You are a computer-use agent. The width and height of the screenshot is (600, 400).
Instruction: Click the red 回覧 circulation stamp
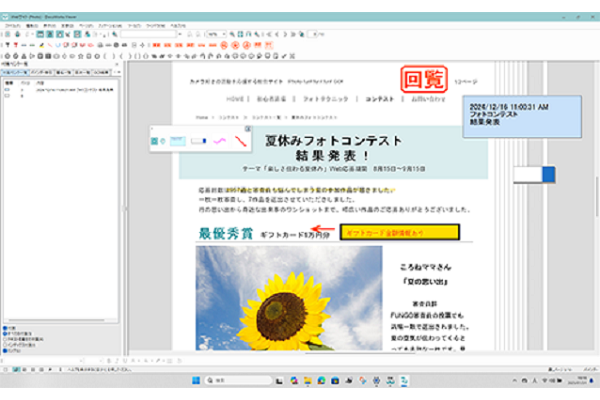coord(421,79)
